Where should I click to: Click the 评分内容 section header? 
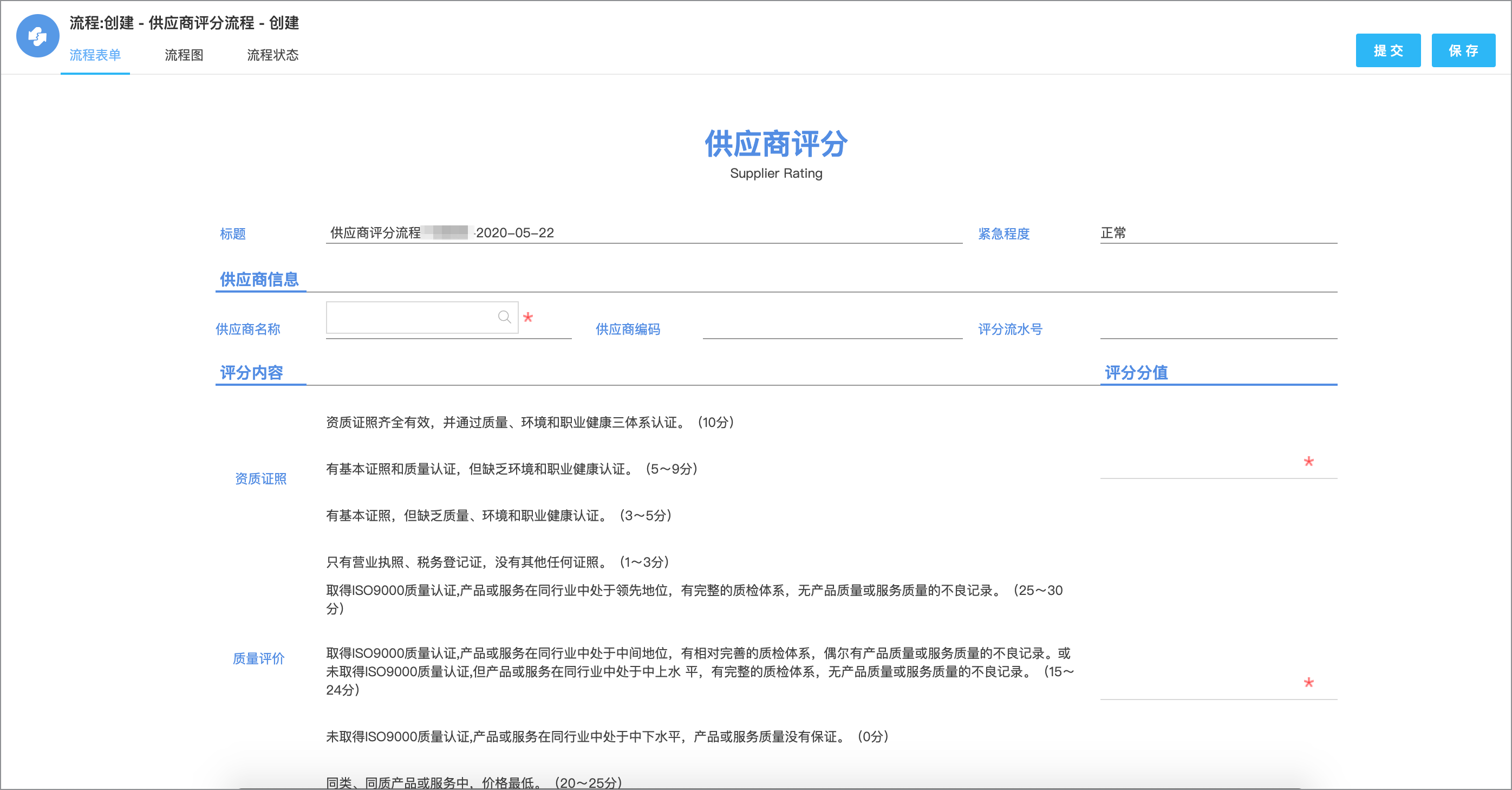pos(252,373)
